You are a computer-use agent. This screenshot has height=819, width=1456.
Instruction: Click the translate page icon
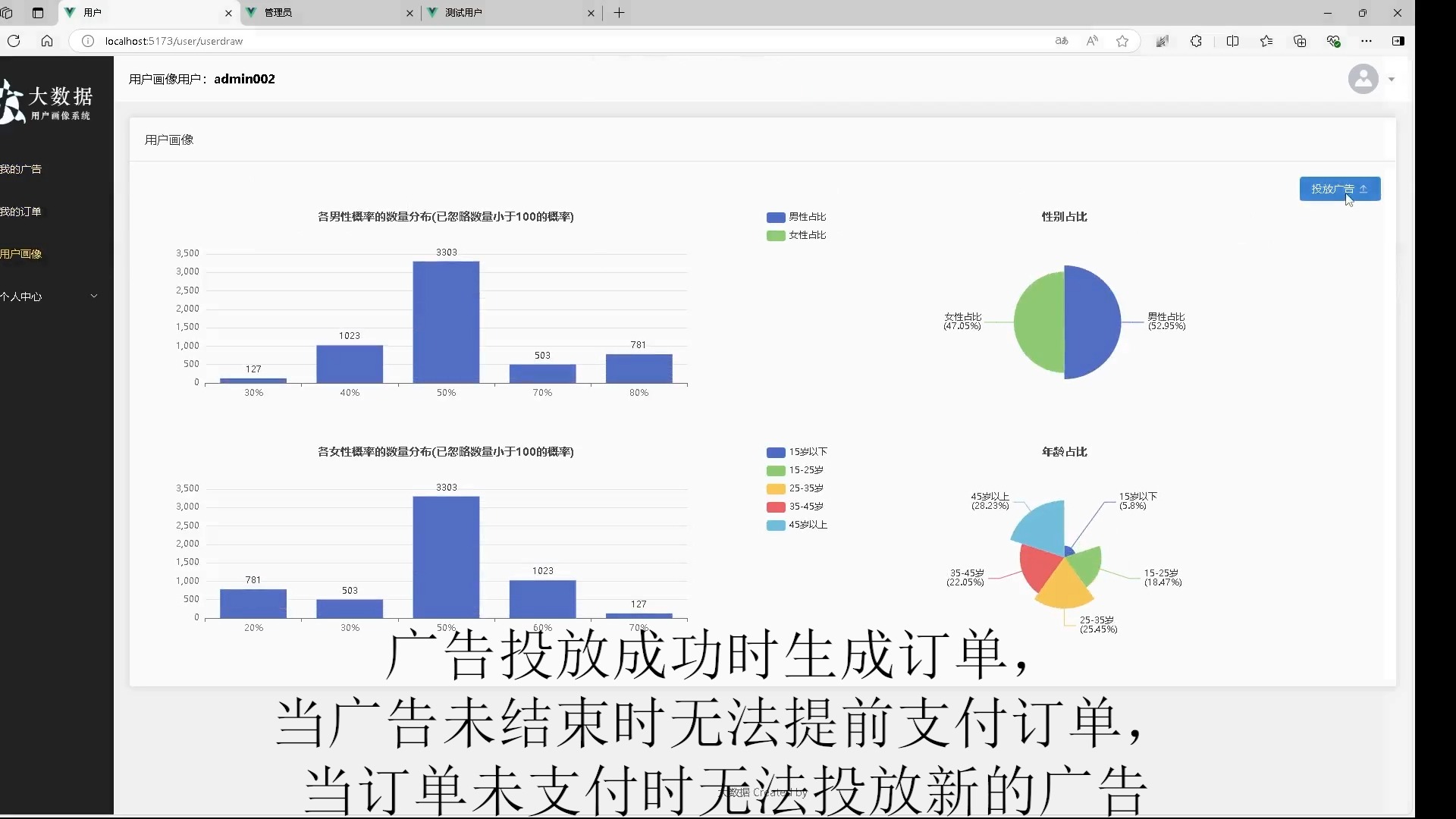pyautogui.click(x=1062, y=41)
